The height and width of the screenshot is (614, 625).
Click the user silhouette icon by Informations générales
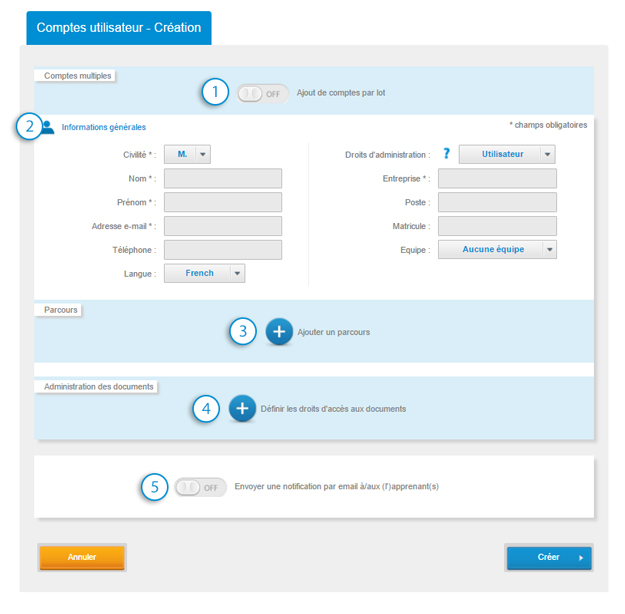[x=48, y=127]
